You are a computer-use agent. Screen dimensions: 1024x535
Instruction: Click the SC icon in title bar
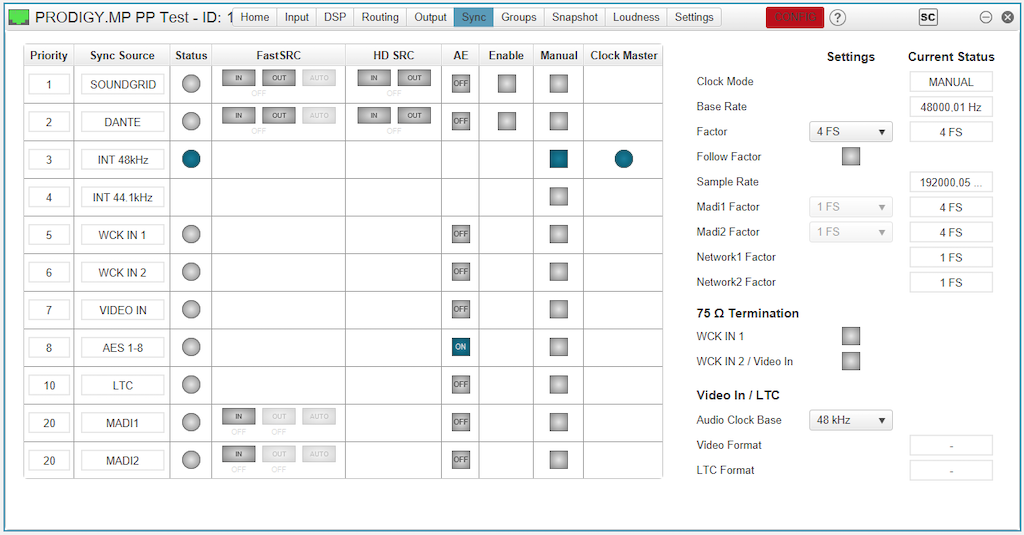928,17
